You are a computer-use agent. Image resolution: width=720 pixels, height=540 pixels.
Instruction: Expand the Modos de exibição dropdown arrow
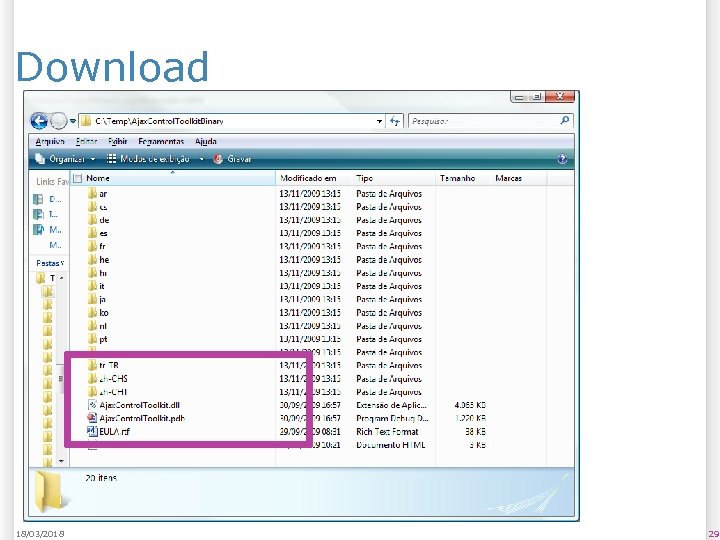tap(201, 159)
